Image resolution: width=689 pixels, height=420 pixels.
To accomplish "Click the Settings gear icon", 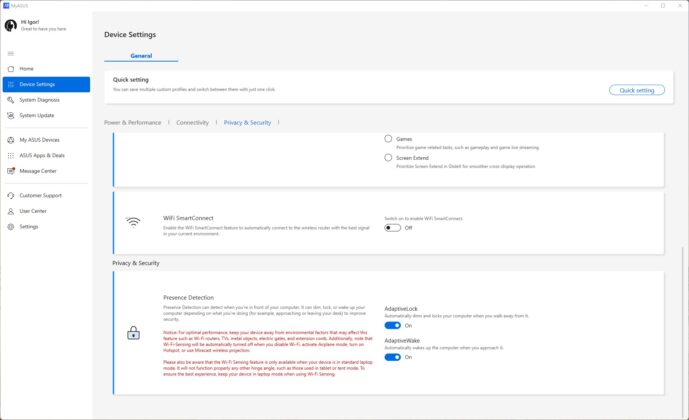I will (11, 227).
